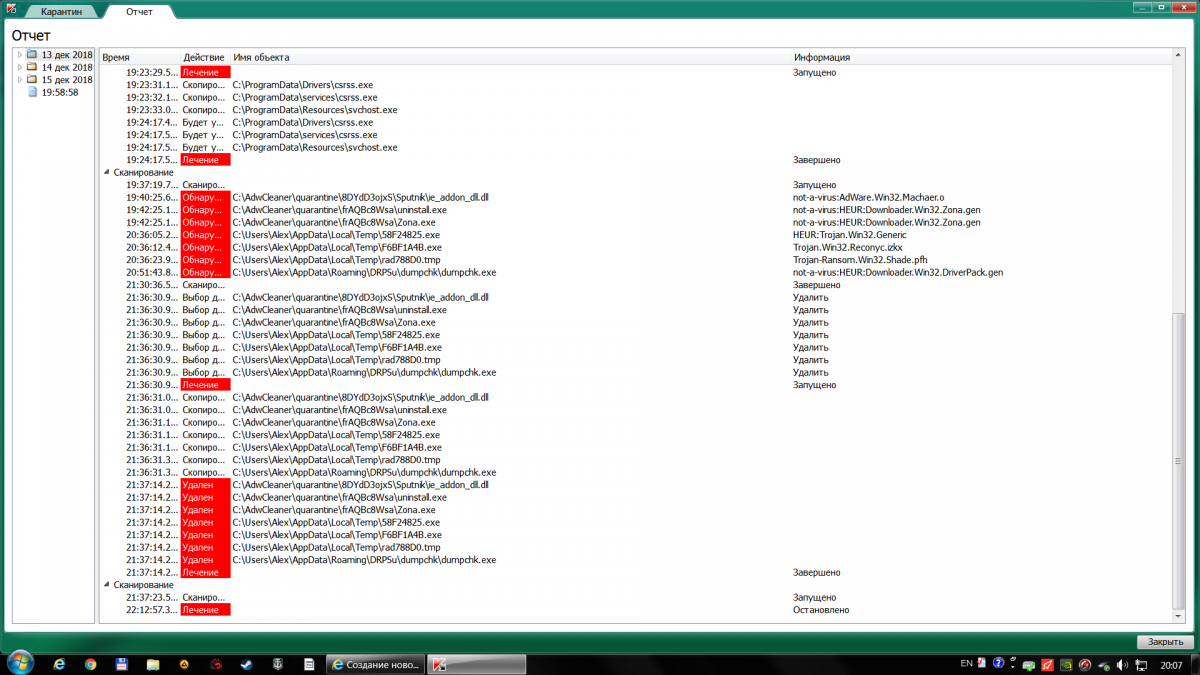Image resolution: width=1200 pixels, height=675 pixels.
Task: Switch to the Создание ново... Internet Explorer window
Action: 376,664
